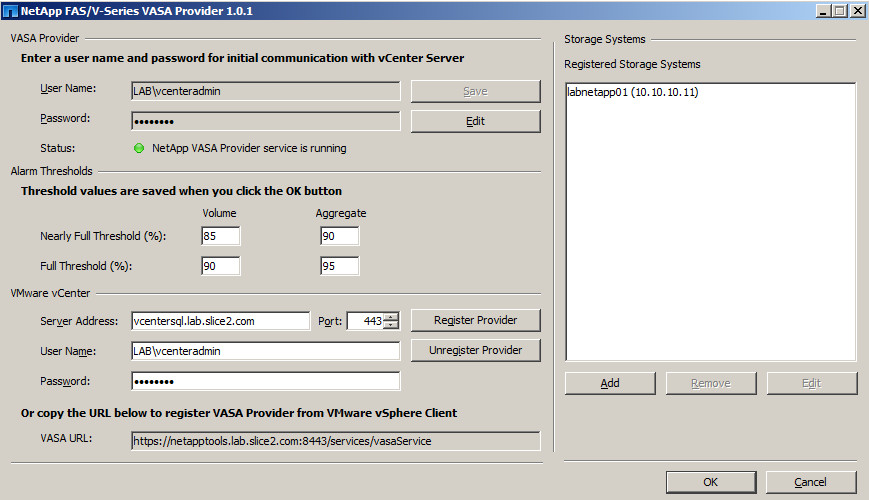Select labnetapp01 (10.10.10.11) in the storage list
869x500 pixels.
632,92
